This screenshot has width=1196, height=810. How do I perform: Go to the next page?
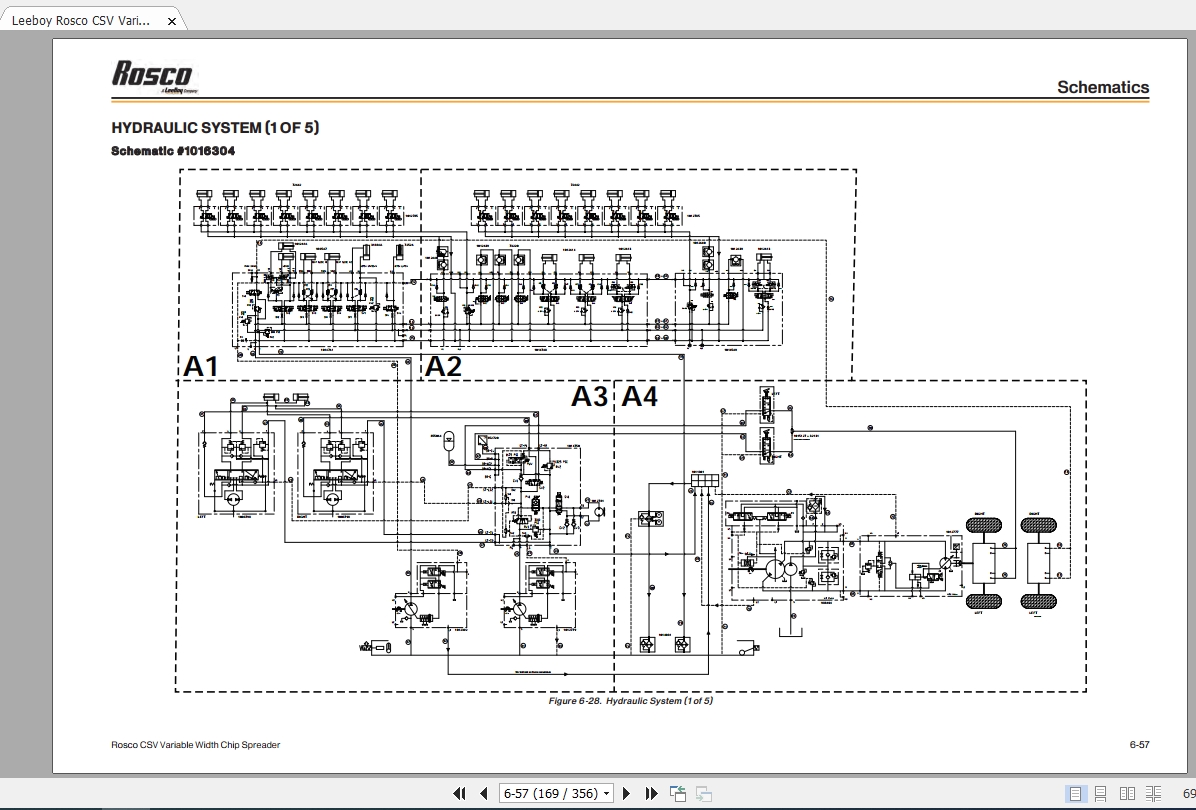626,793
